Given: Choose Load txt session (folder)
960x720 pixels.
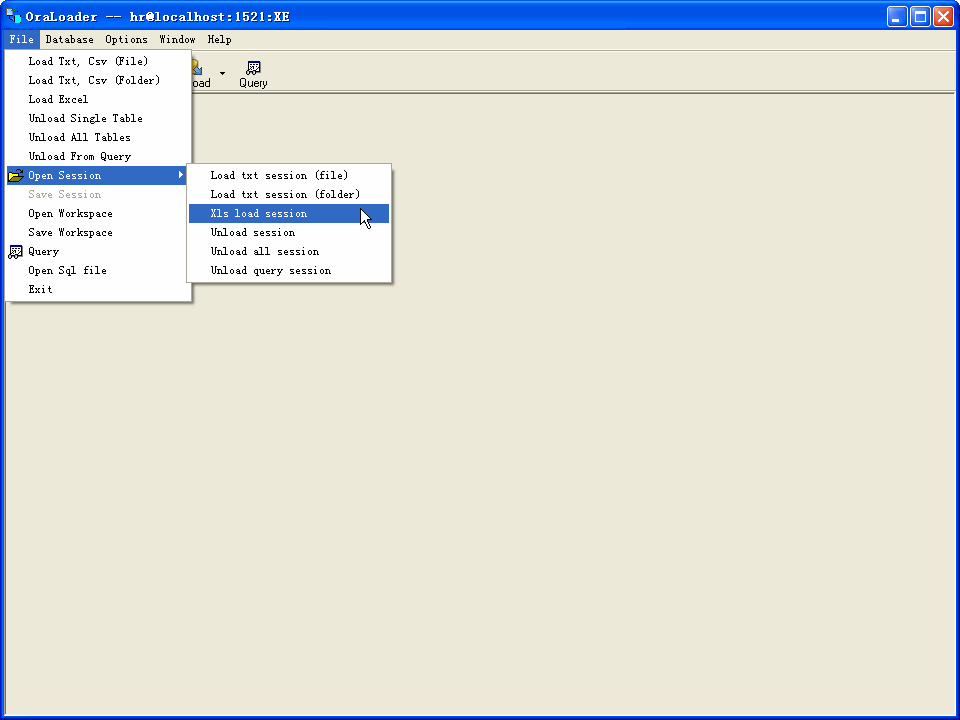Looking at the screenshot, I should [x=289, y=194].
